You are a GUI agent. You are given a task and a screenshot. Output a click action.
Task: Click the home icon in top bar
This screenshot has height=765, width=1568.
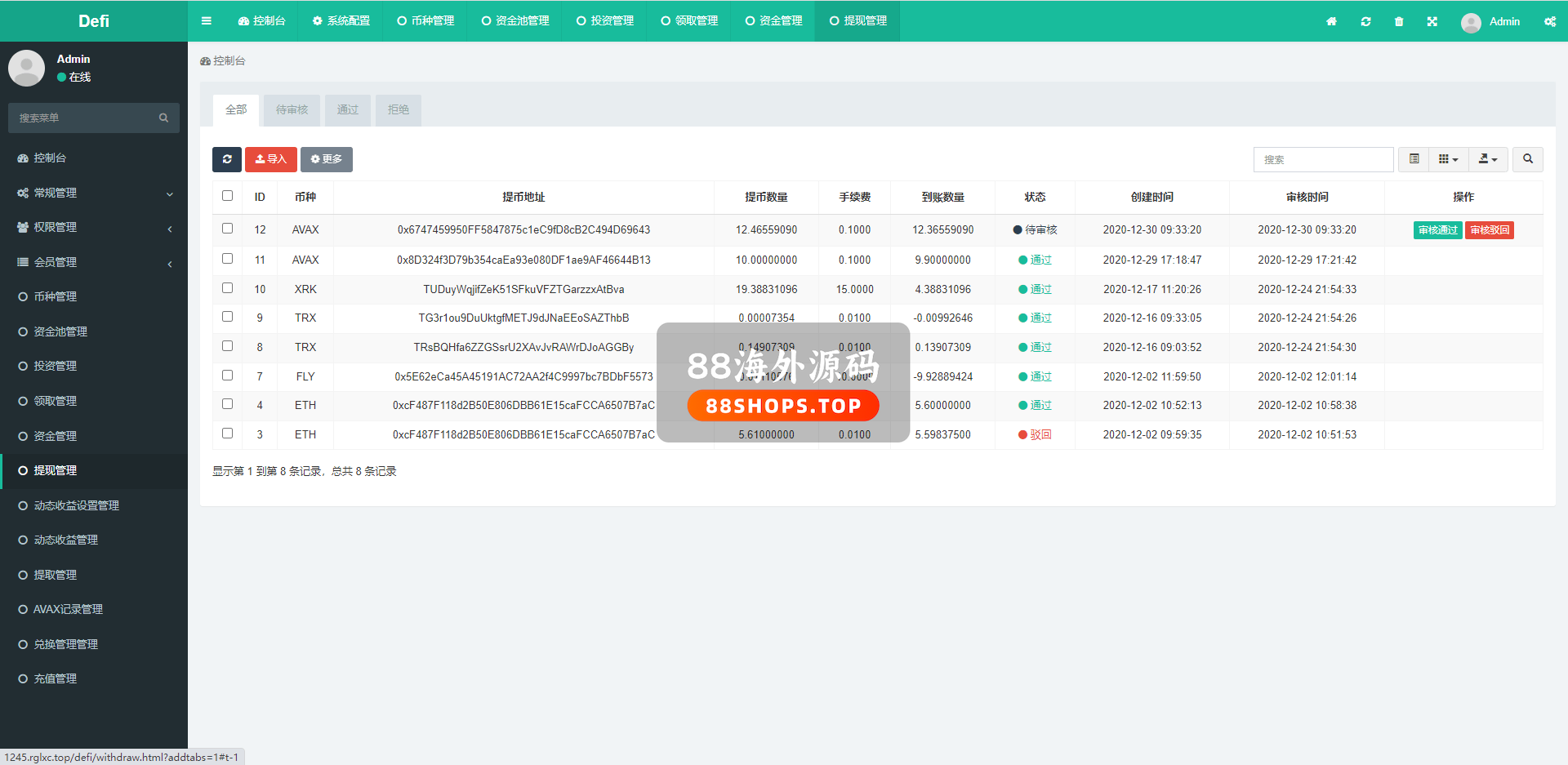click(1331, 21)
